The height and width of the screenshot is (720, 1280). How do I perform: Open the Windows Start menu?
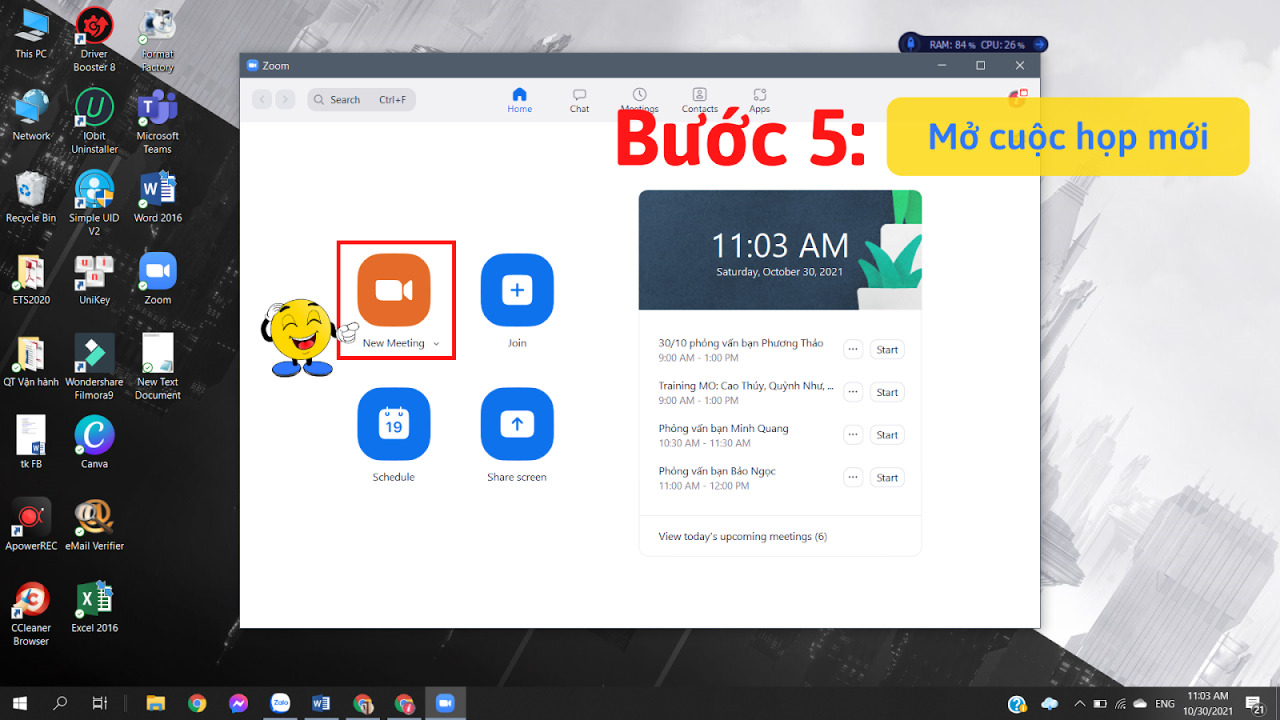click(x=19, y=703)
